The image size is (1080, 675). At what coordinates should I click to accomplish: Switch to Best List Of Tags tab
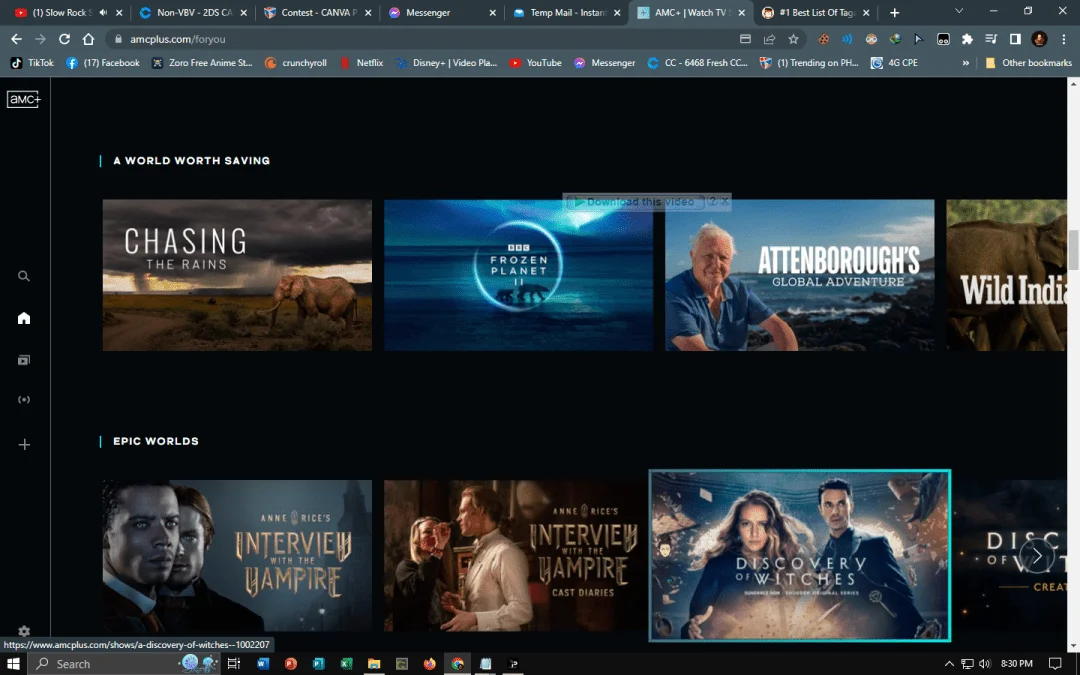(815, 12)
